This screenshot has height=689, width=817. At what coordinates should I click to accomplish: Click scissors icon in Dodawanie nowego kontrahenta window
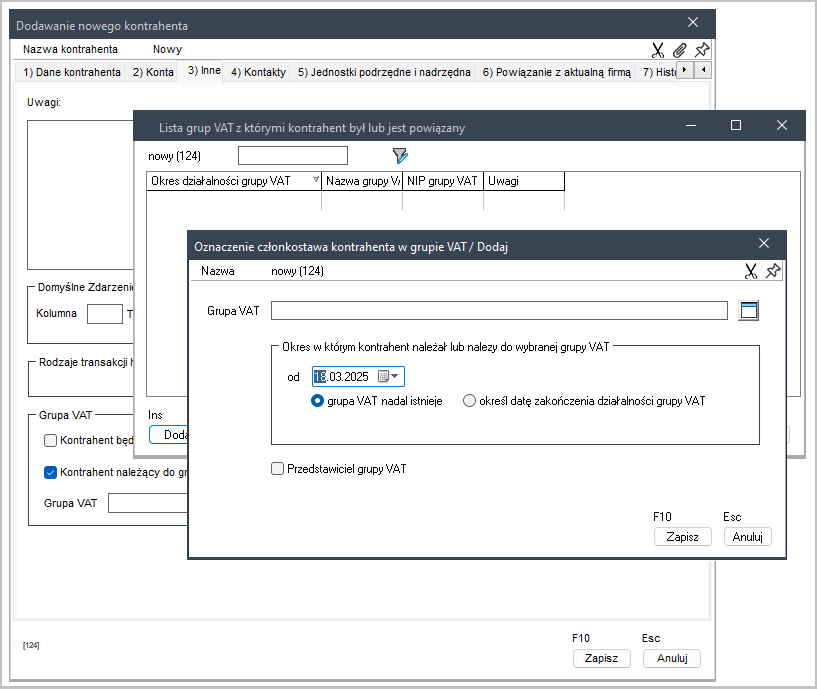[658, 50]
